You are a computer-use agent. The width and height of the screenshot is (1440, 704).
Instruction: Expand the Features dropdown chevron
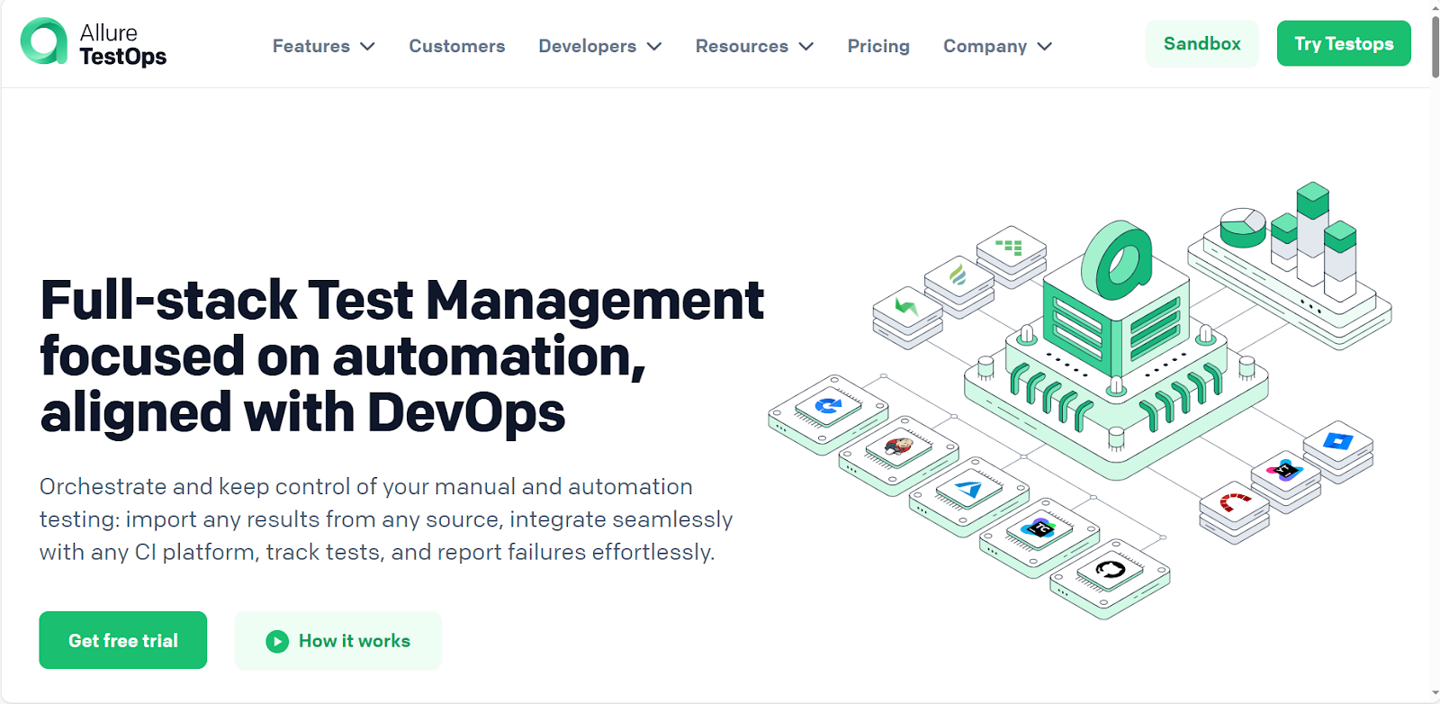click(367, 46)
